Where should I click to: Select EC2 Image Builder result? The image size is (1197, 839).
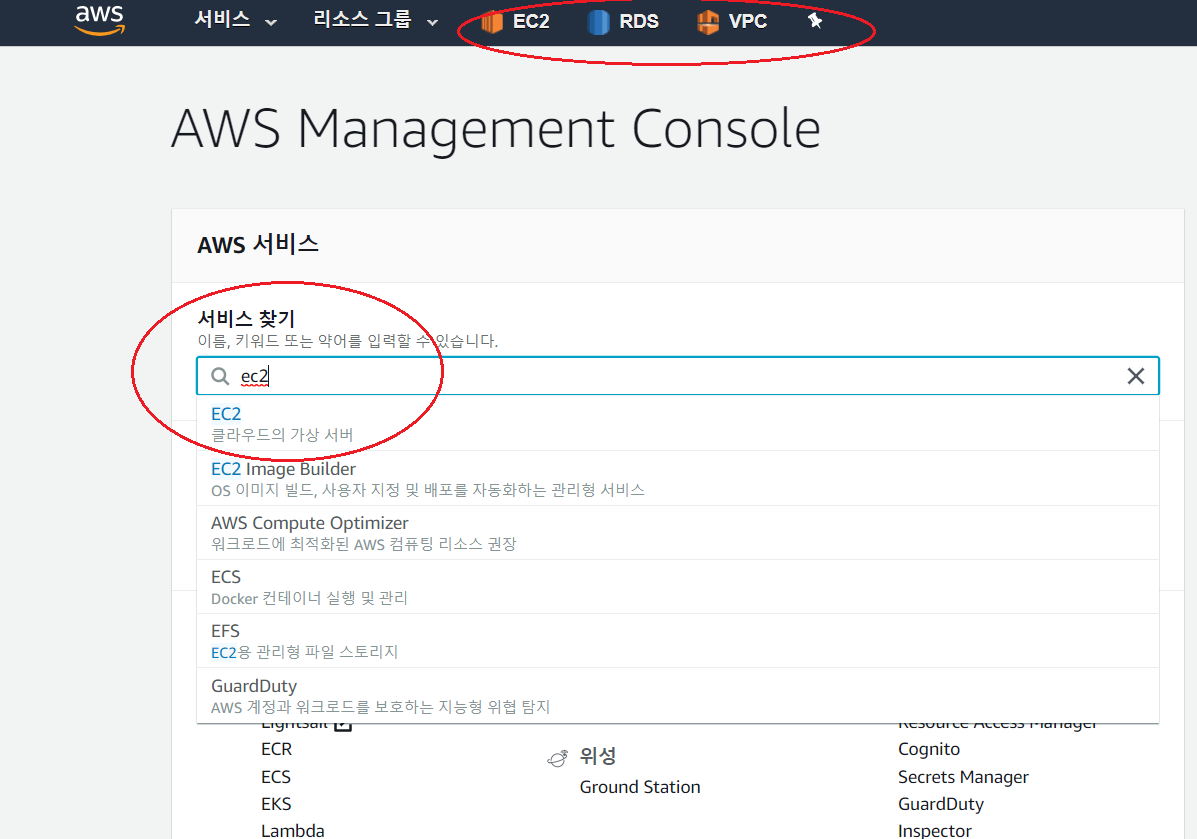coord(678,479)
